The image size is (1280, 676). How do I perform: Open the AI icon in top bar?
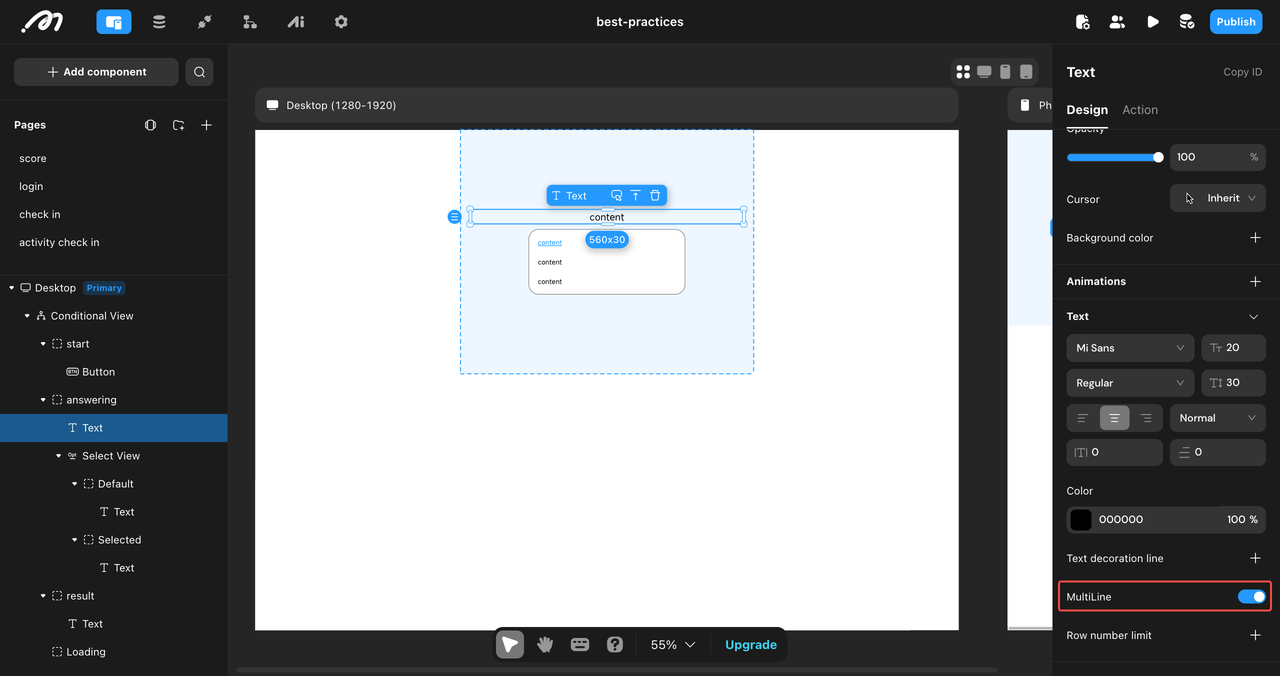point(296,21)
